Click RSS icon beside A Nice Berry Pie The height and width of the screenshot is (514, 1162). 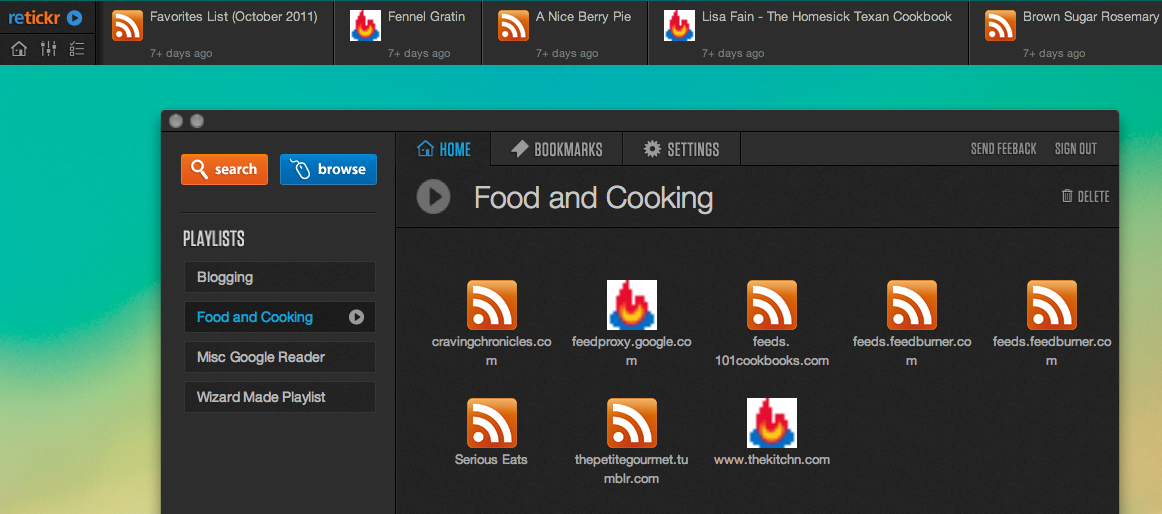coord(514,25)
